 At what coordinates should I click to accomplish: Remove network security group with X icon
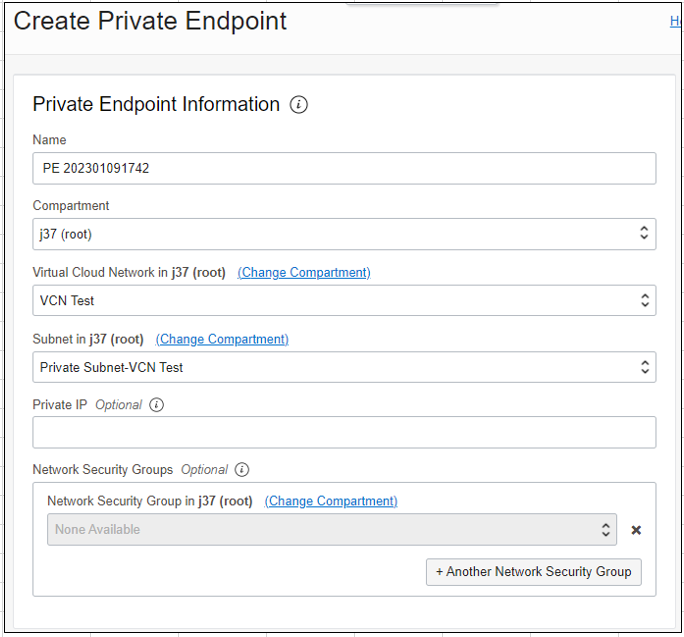636,530
